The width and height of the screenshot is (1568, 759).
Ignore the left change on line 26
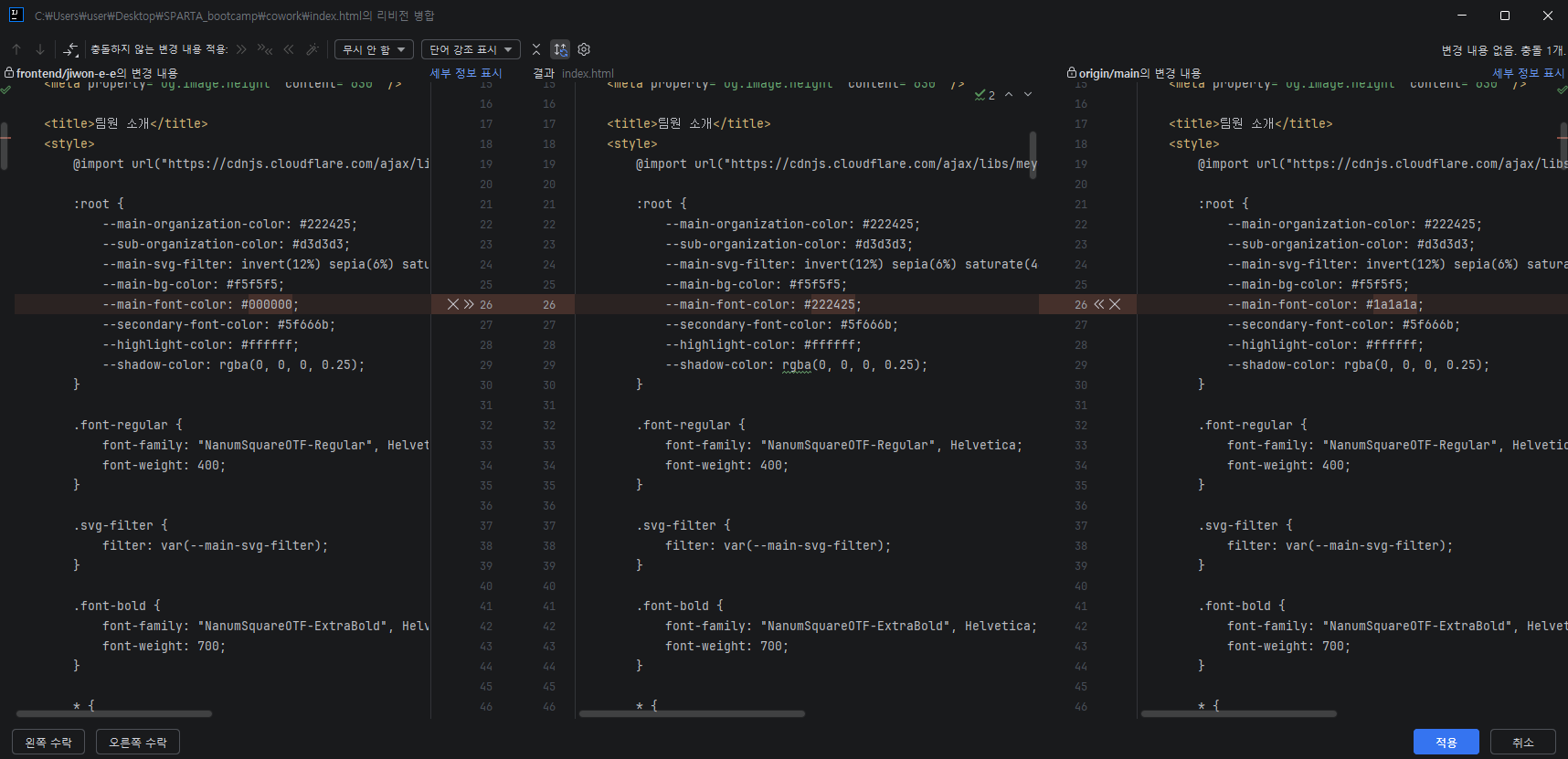pyautogui.click(x=453, y=304)
